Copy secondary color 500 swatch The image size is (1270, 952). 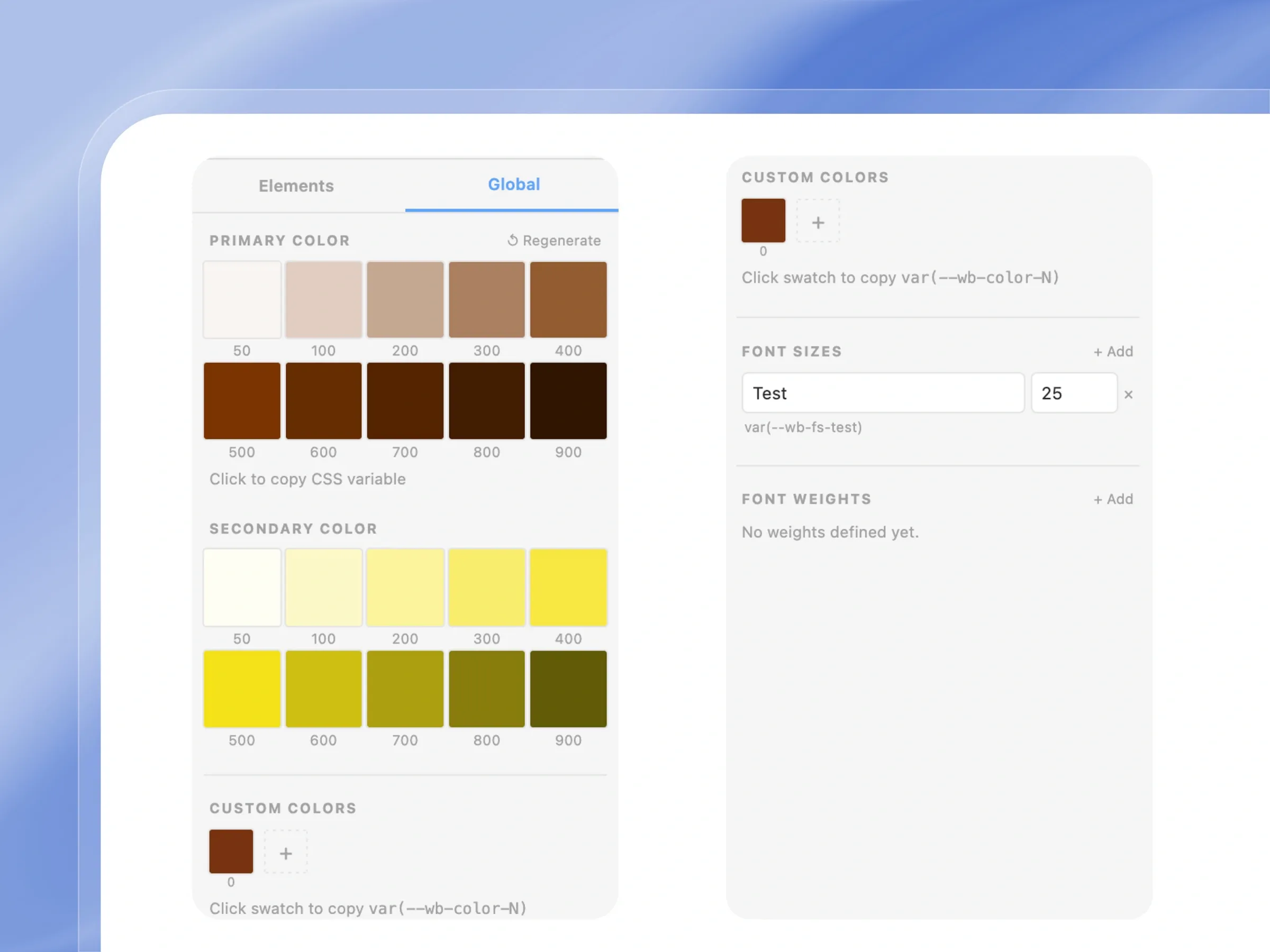click(x=242, y=689)
